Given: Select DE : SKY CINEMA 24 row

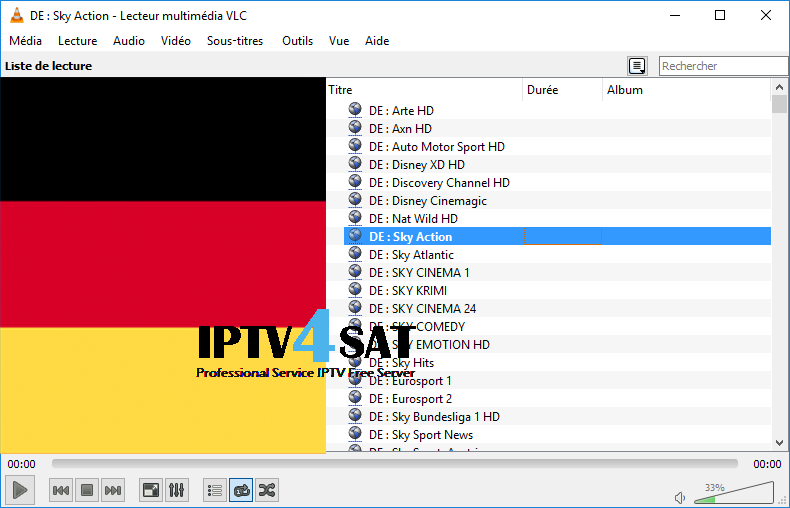Looking at the screenshot, I should pyautogui.click(x=557, y=308).
